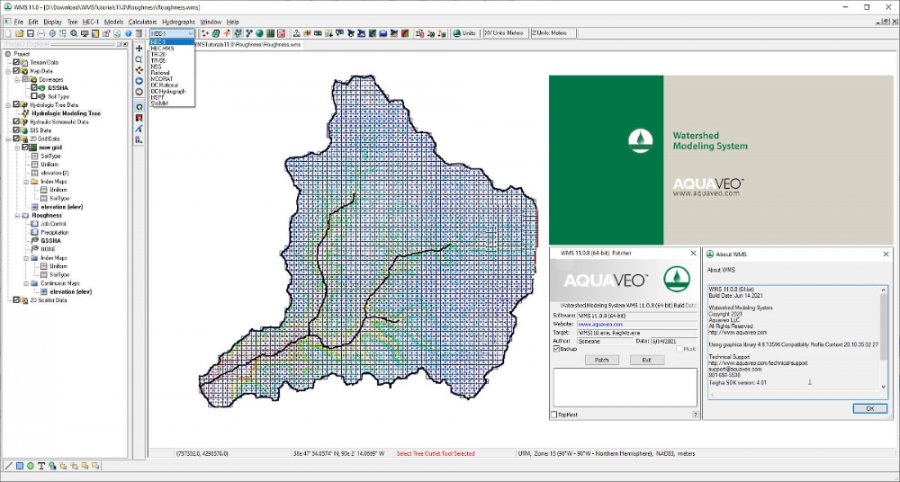The height and width of the screenshot is (482, 900).
Task: Choose HEC-HMS from the model dropdown list
Action: (172, 48)
